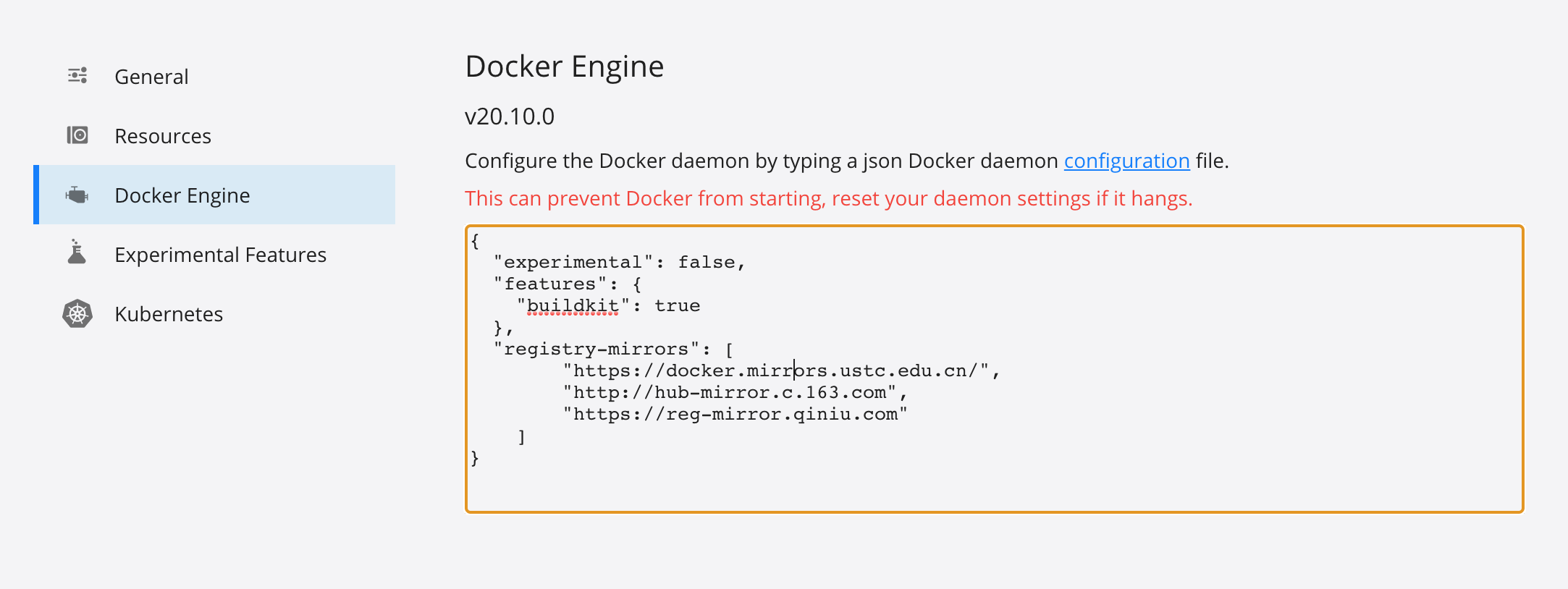Click empty area at bottom of JSON editor
Screen dimensions: 1568x589
click(x=993, y=485)
